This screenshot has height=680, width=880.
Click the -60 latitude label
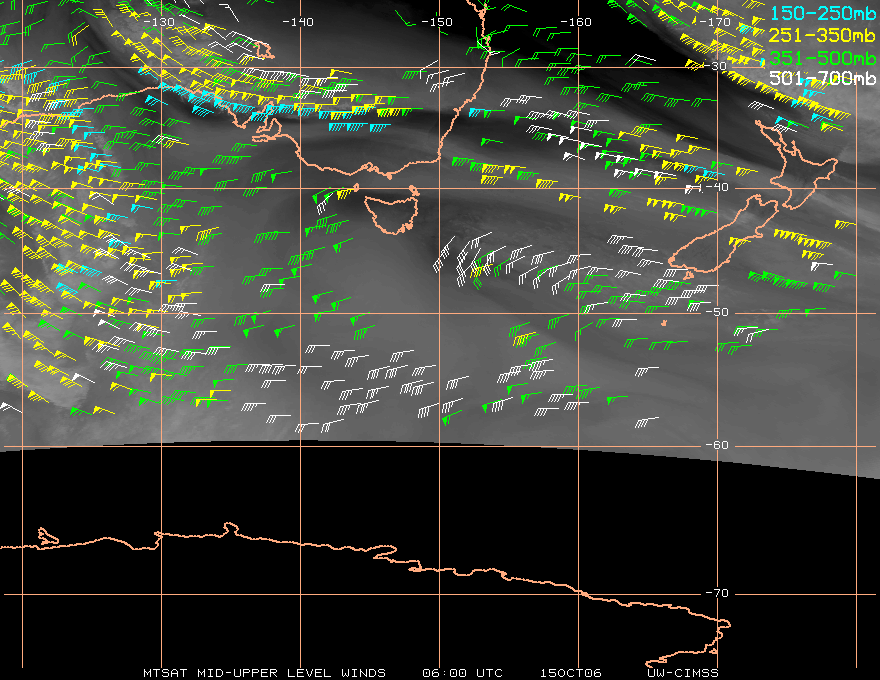pyautogui.click(x=716, y=445)
